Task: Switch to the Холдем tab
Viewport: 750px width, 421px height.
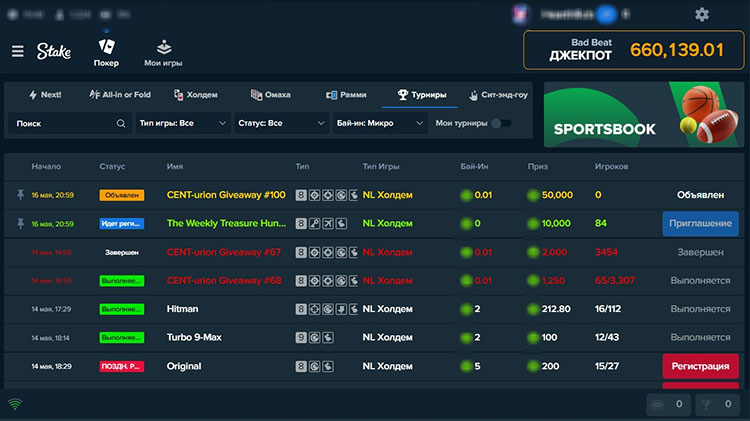Action: [196, 95]
